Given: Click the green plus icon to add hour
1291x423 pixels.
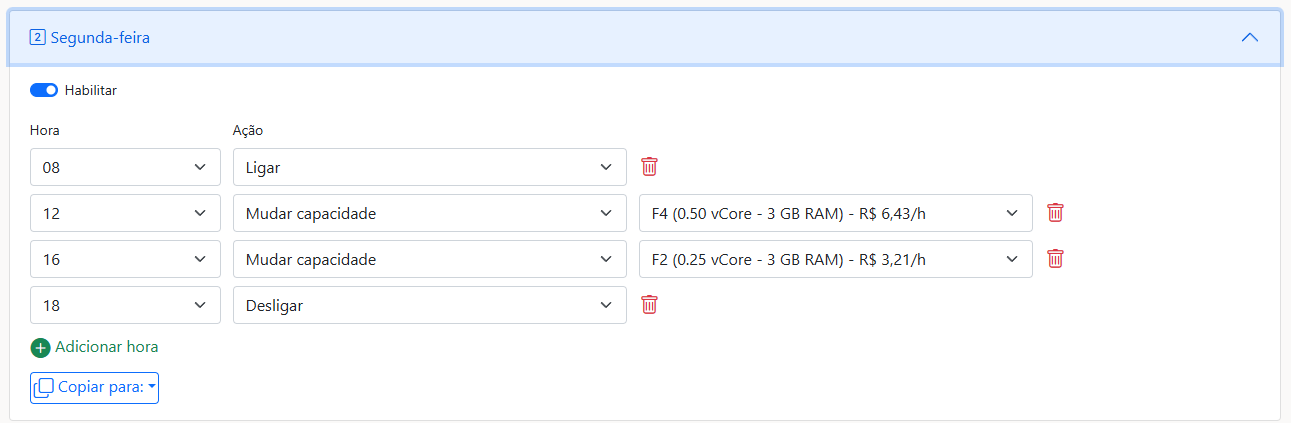Looking at the screenshot, I should pos(40,348).
